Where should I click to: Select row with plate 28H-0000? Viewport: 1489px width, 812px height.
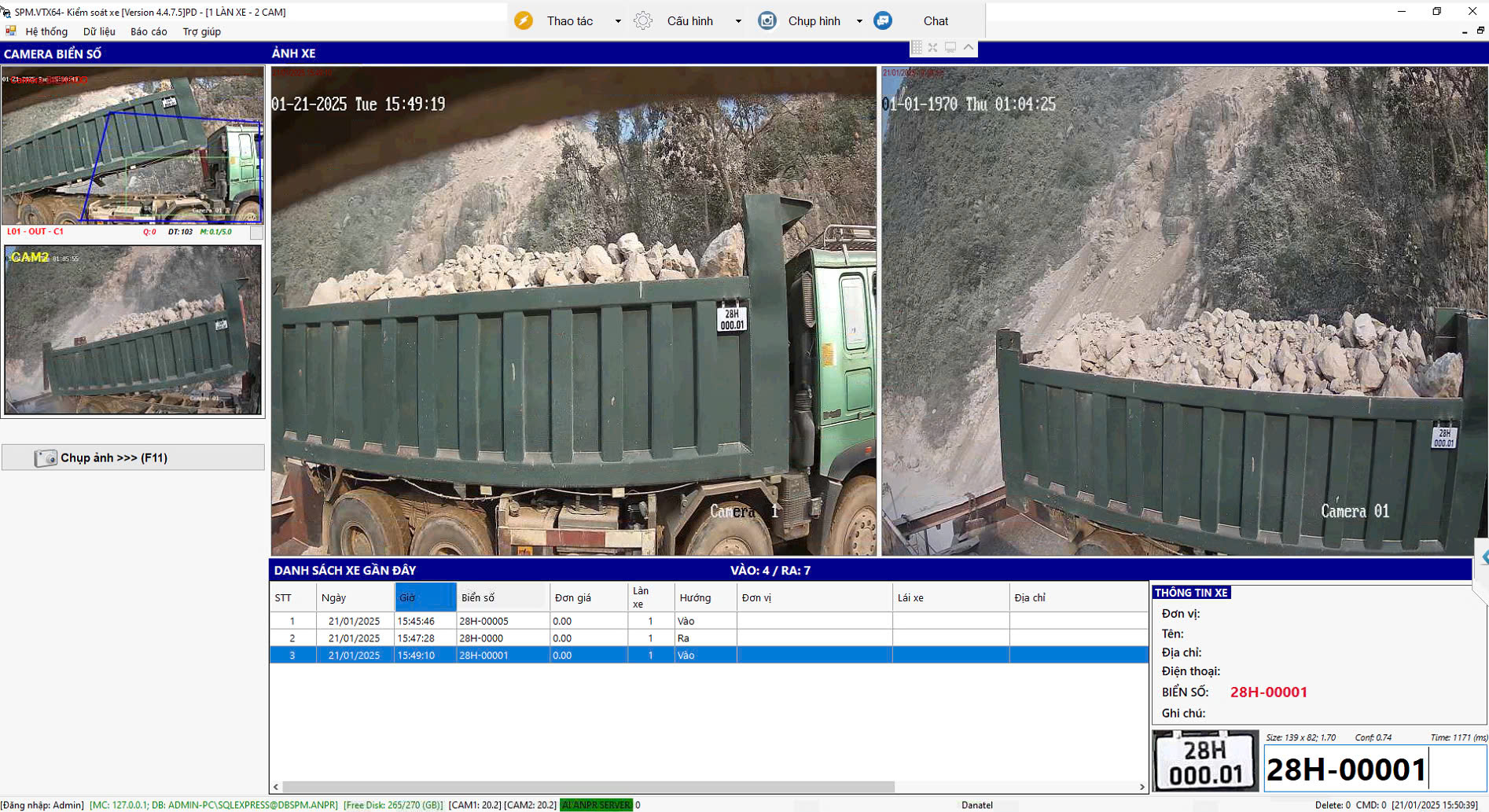click(709, 638)
